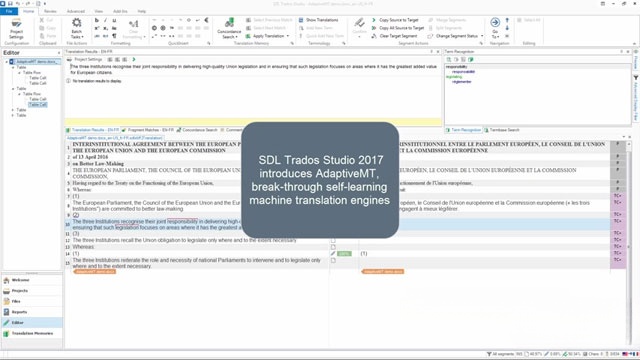Open the Go To navigation button
The image size is (640, 360).
(x=495, y=28)
